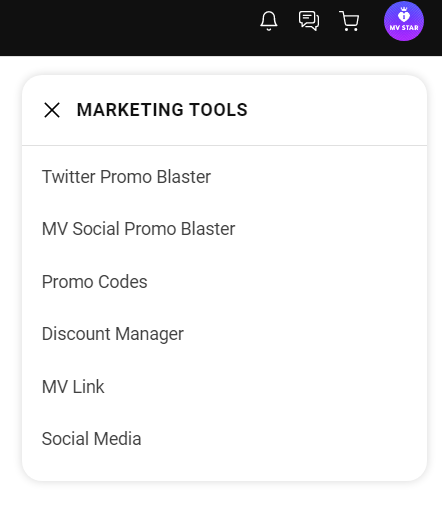Create codes under Promo Codes entry
Viewport: 442px width, 505px height.
coord(94,282)
